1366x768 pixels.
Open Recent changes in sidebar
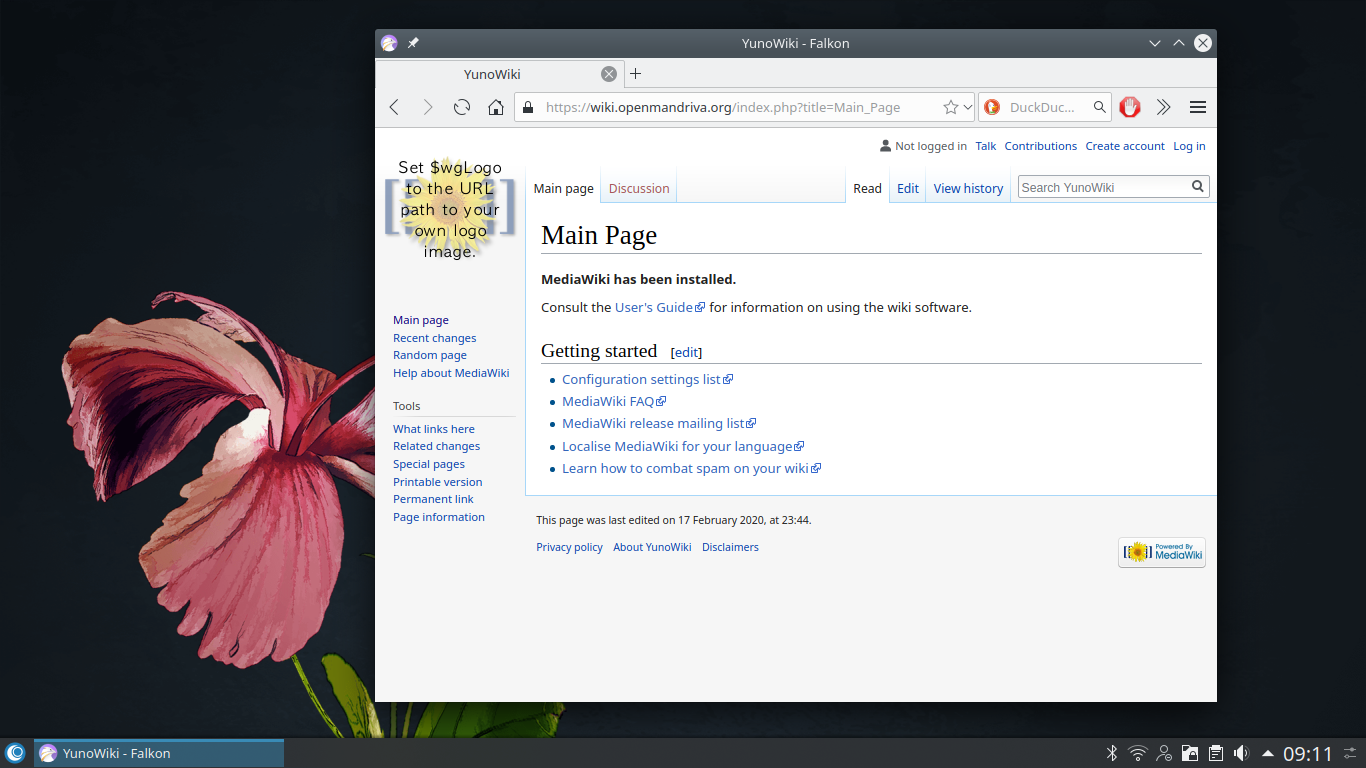pyautogui.click(x=434, y=338)
